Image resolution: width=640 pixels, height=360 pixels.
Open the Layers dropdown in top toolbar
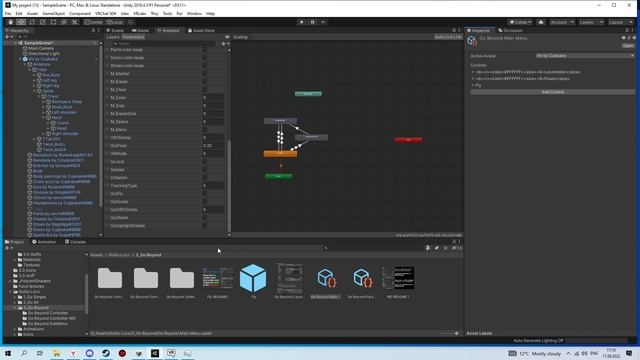[x=590, y=22]
